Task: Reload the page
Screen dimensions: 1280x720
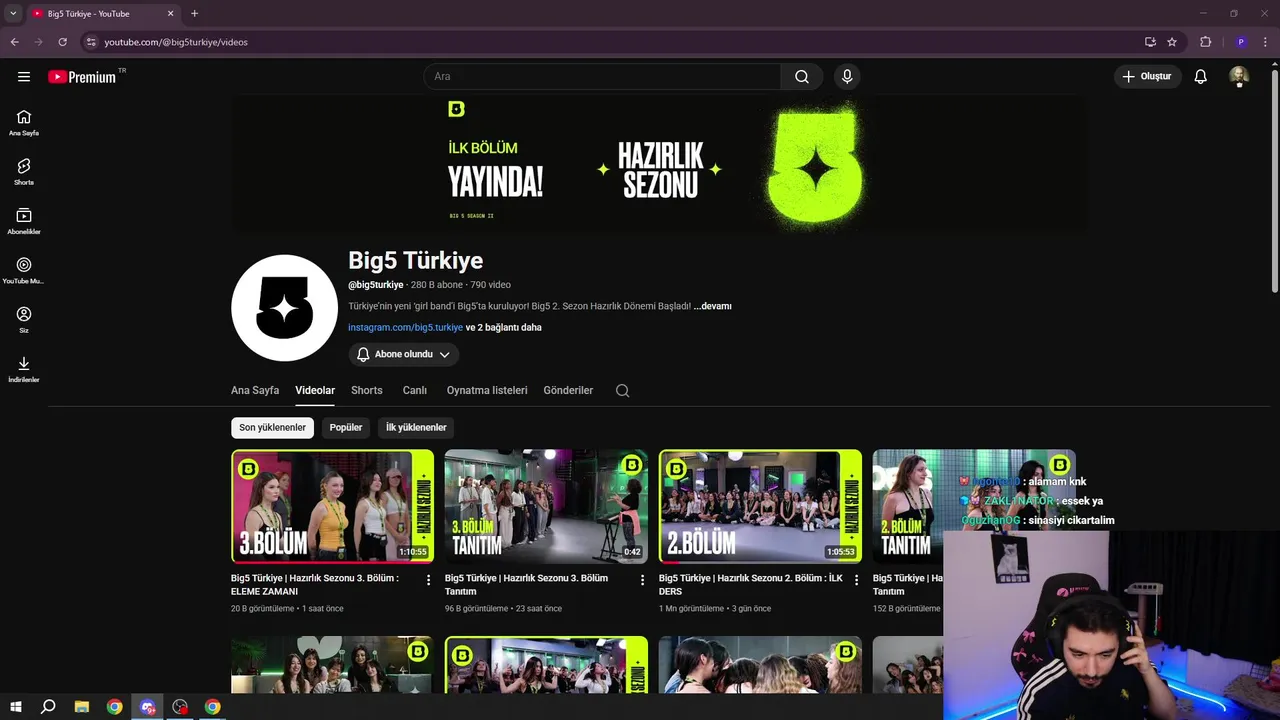Action: (x=63, y=42)
